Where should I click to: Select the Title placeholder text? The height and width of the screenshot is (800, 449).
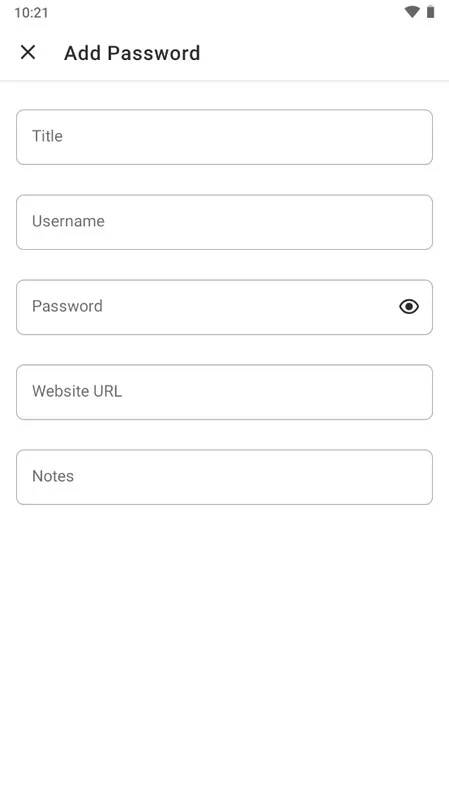coord(47,136)
